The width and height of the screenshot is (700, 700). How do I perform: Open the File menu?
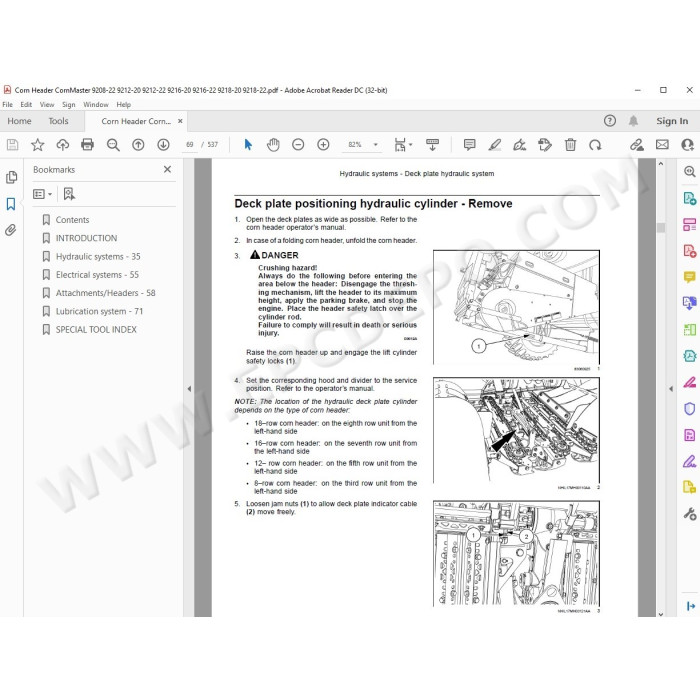[x=8, y=104]
